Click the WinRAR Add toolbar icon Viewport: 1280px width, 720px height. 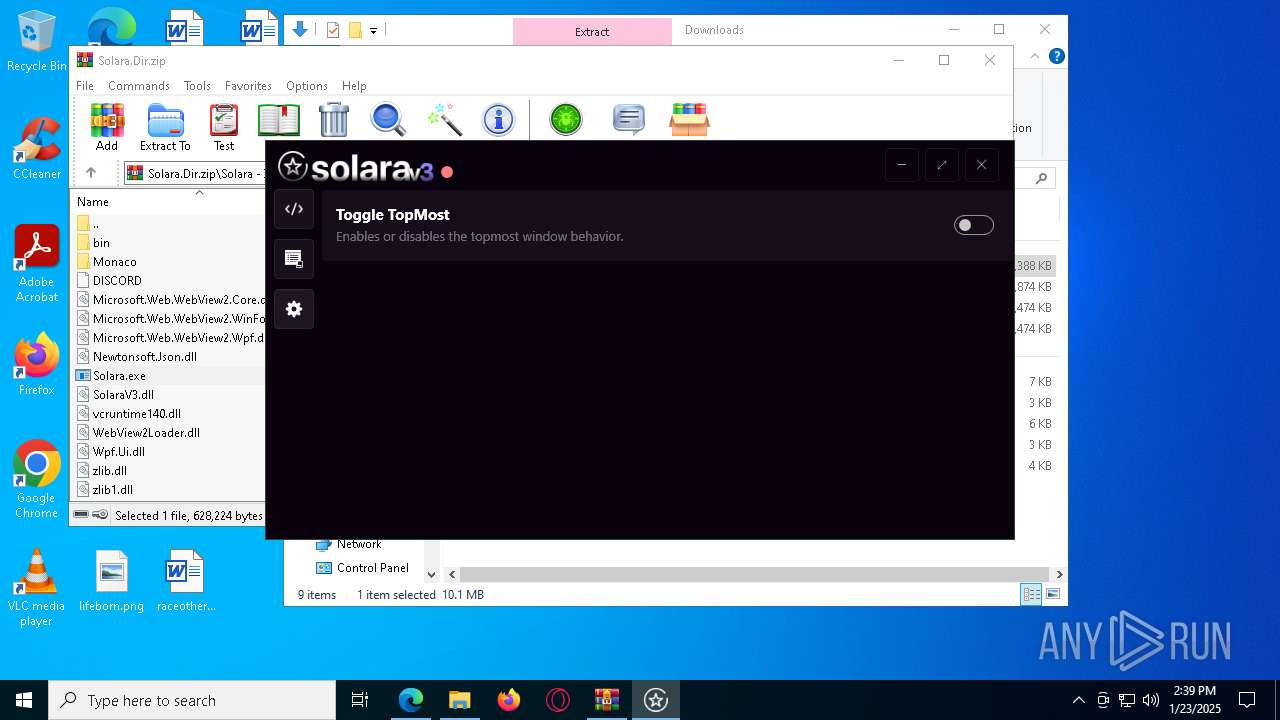tap(107, 127)
